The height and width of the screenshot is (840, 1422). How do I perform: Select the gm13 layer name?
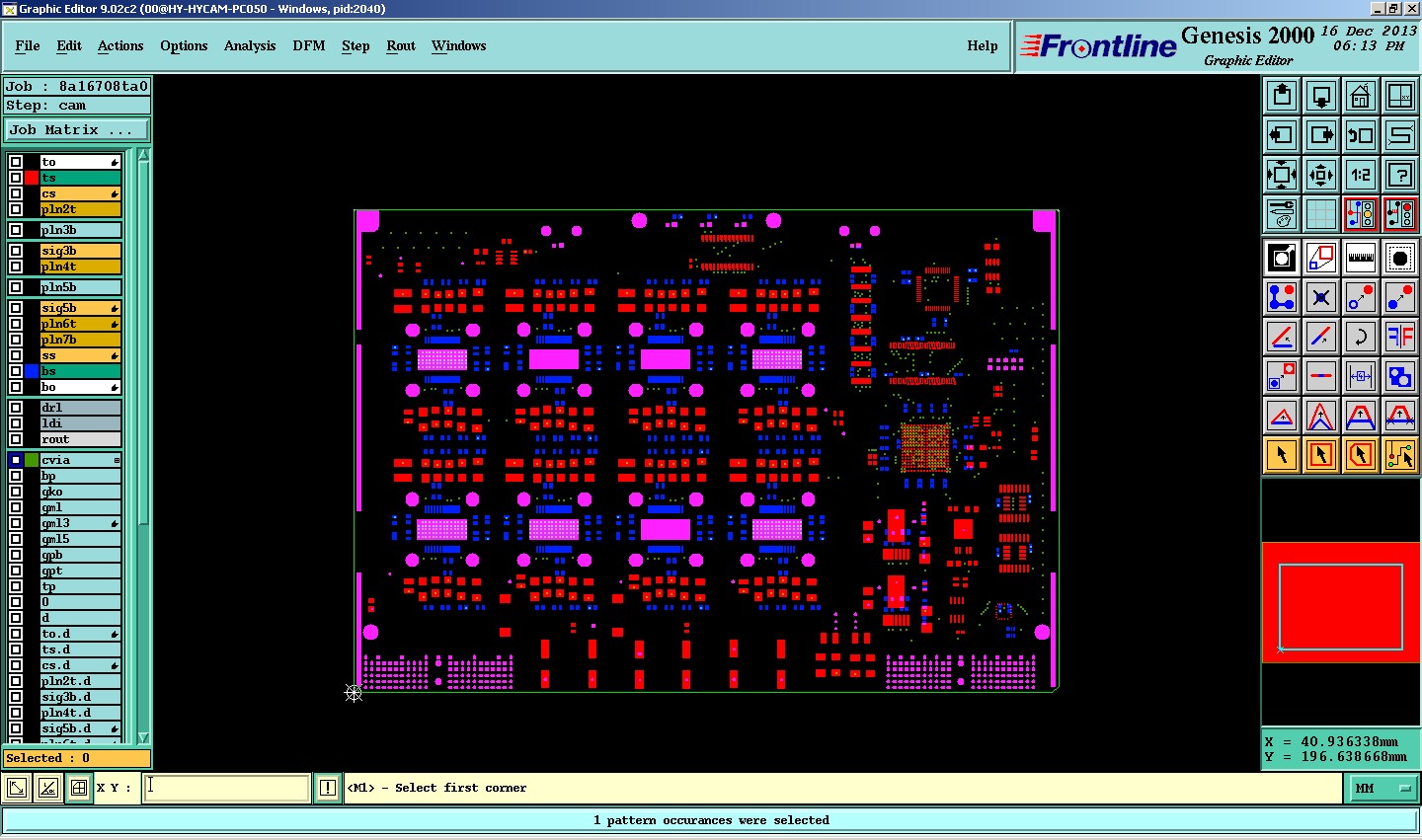pyautogui.click(x=80, y=523)
